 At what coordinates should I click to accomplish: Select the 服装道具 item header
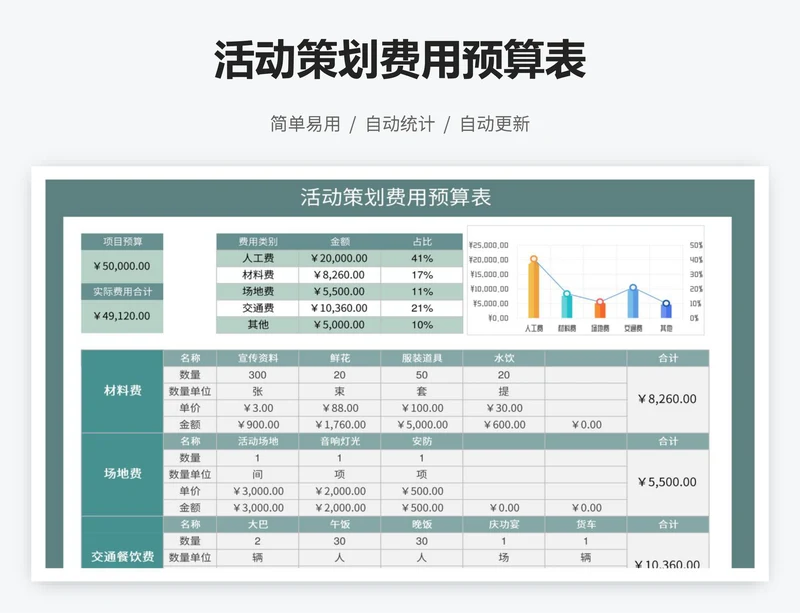pos(422,358)
